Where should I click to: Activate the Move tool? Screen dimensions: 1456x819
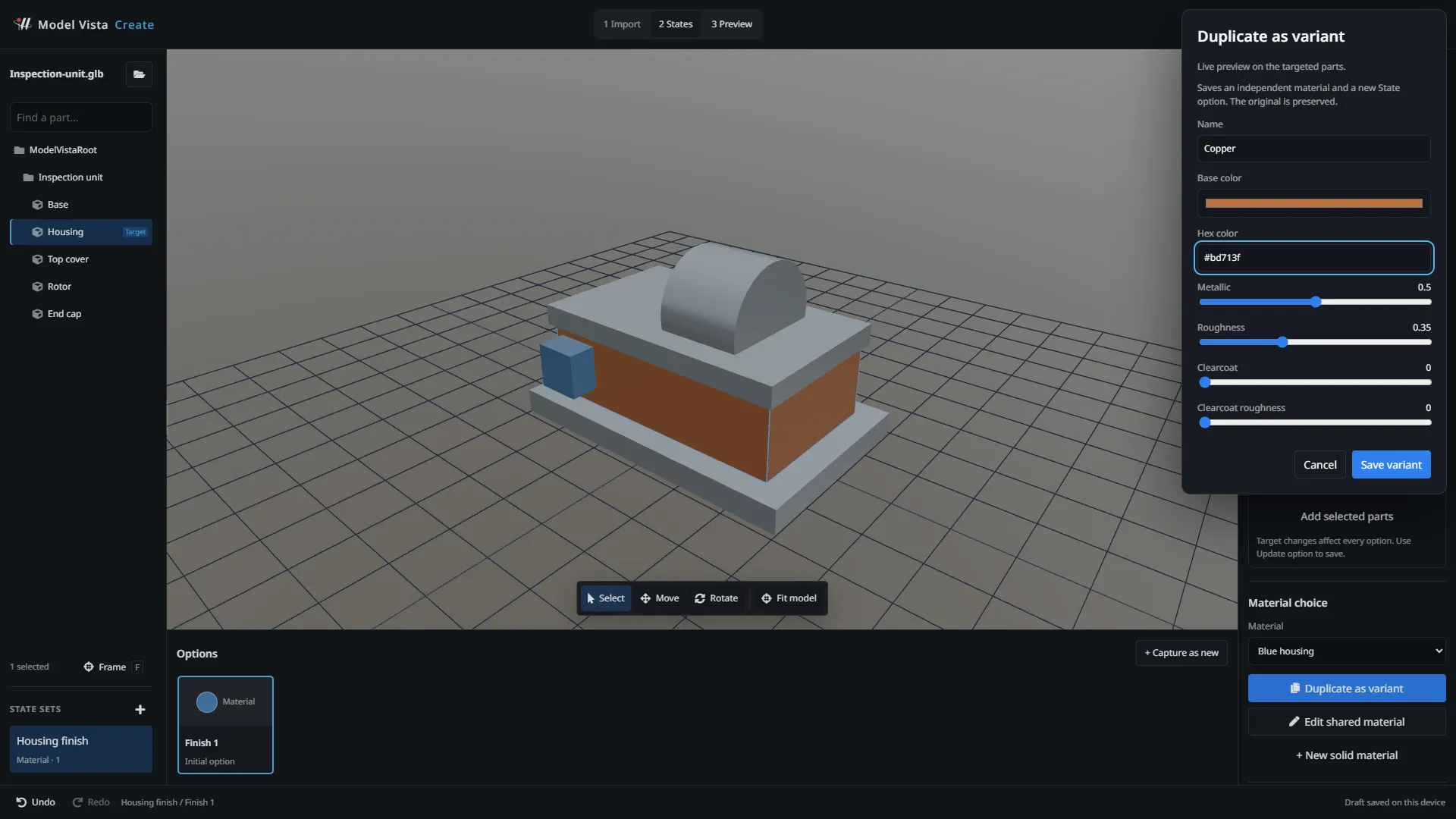point(660,598)
